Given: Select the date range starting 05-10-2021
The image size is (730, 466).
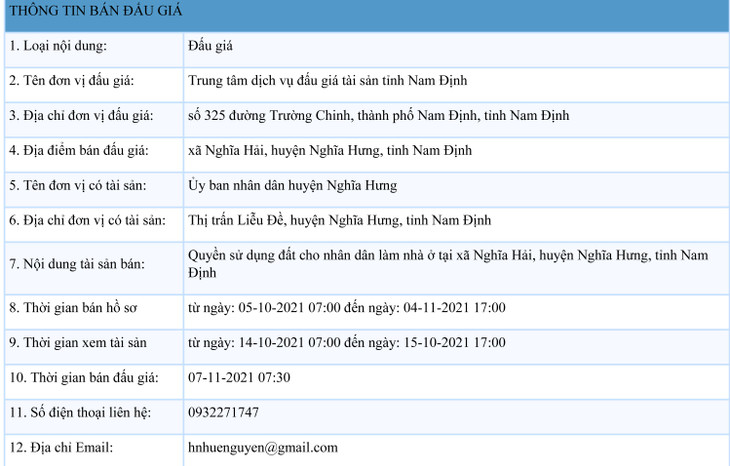Looking at the screenshot, I should click(x=346, y=308).
